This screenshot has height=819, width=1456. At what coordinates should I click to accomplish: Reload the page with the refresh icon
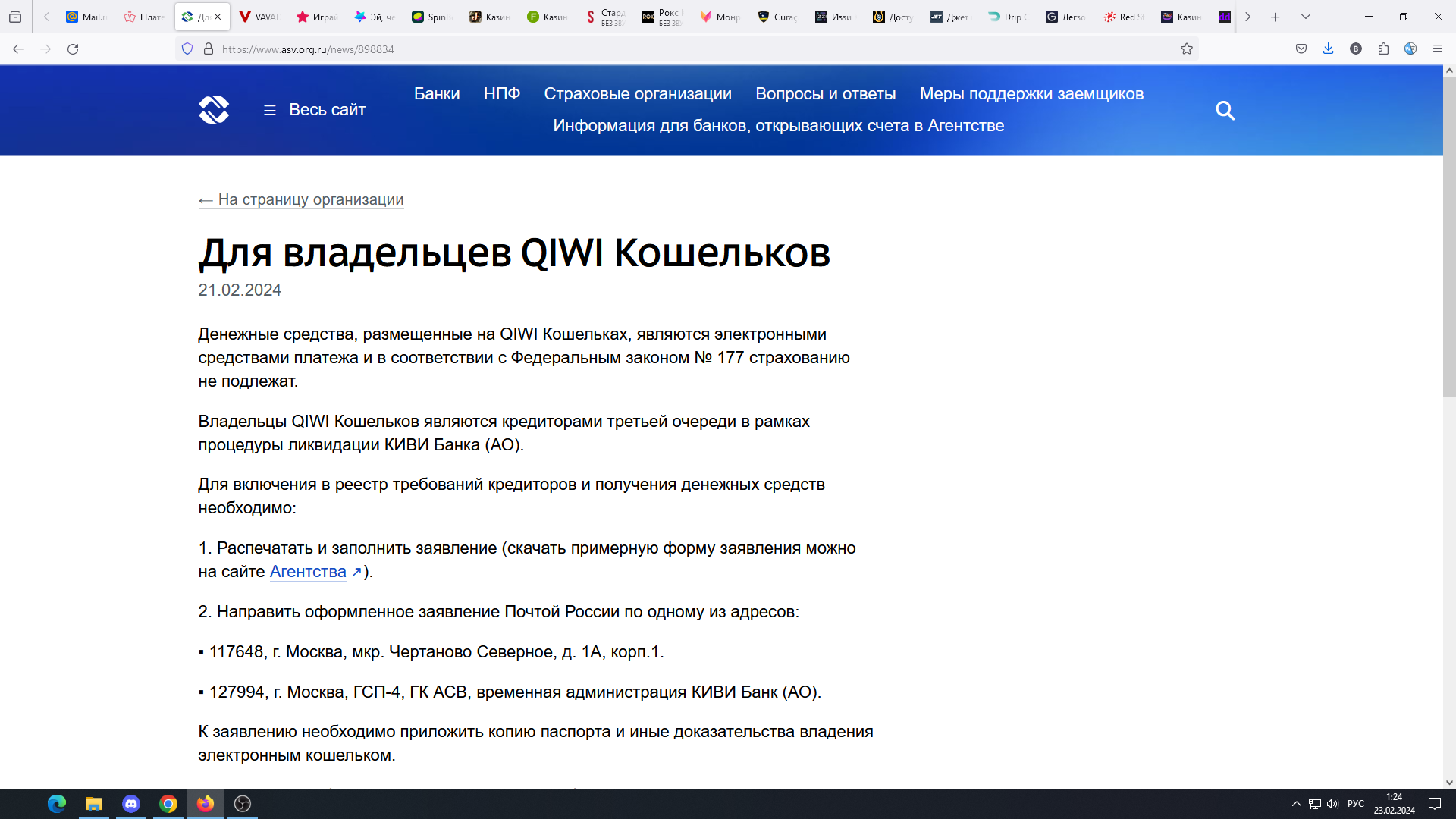[73, 49]
